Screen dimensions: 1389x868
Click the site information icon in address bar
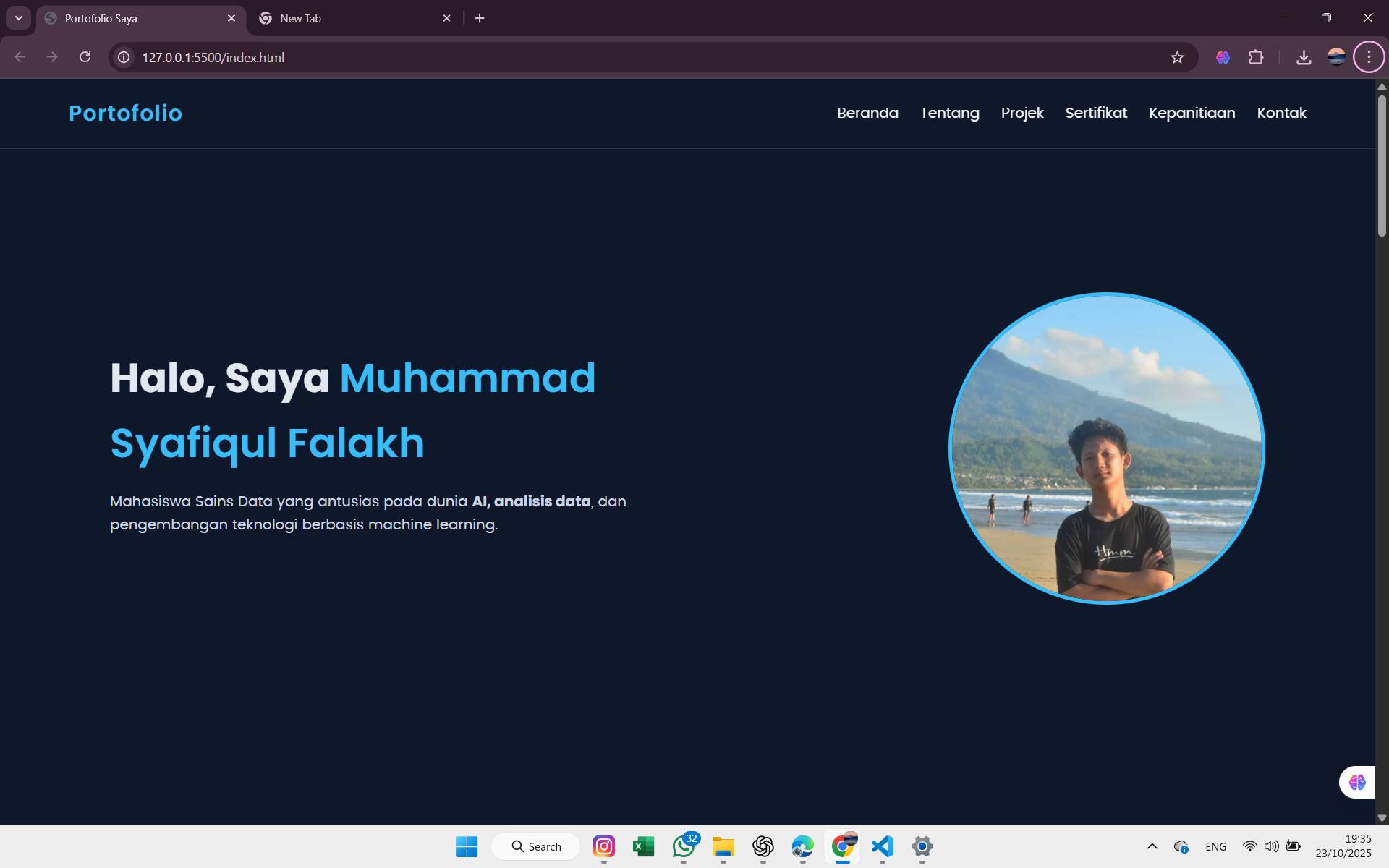123,57
